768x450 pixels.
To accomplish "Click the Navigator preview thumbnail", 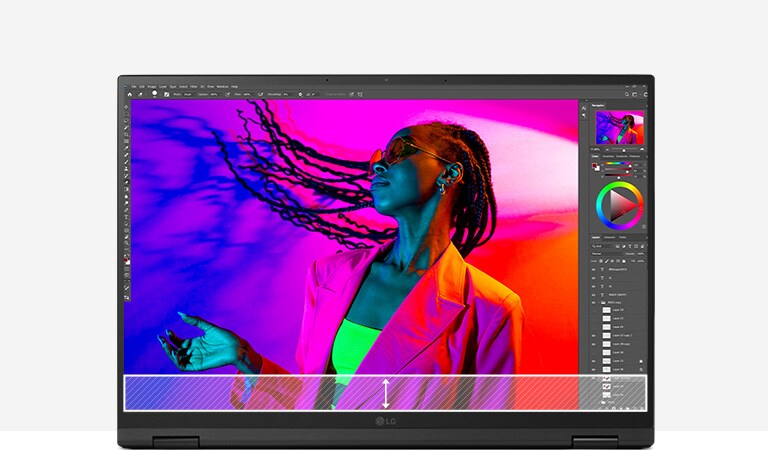I will coord(619,127).
